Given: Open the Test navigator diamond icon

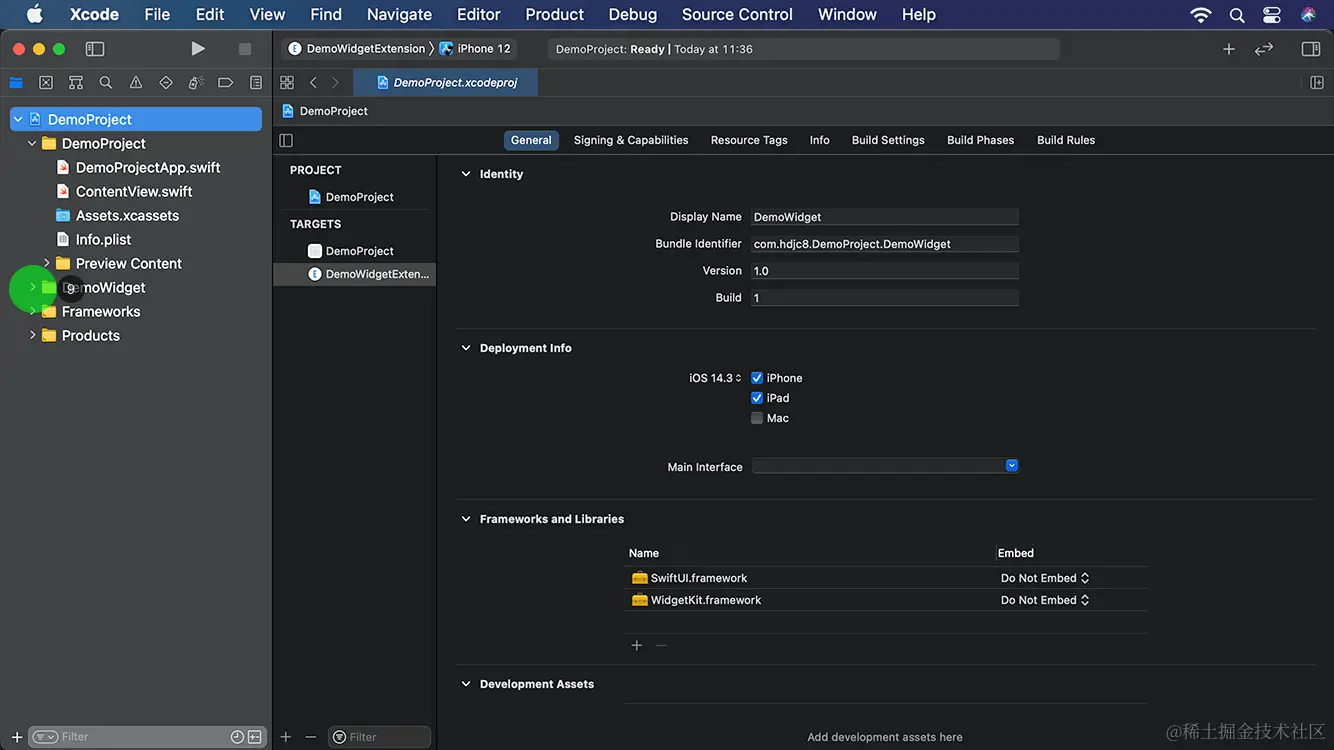Looking at the screenshot, I should click(166, 83).
